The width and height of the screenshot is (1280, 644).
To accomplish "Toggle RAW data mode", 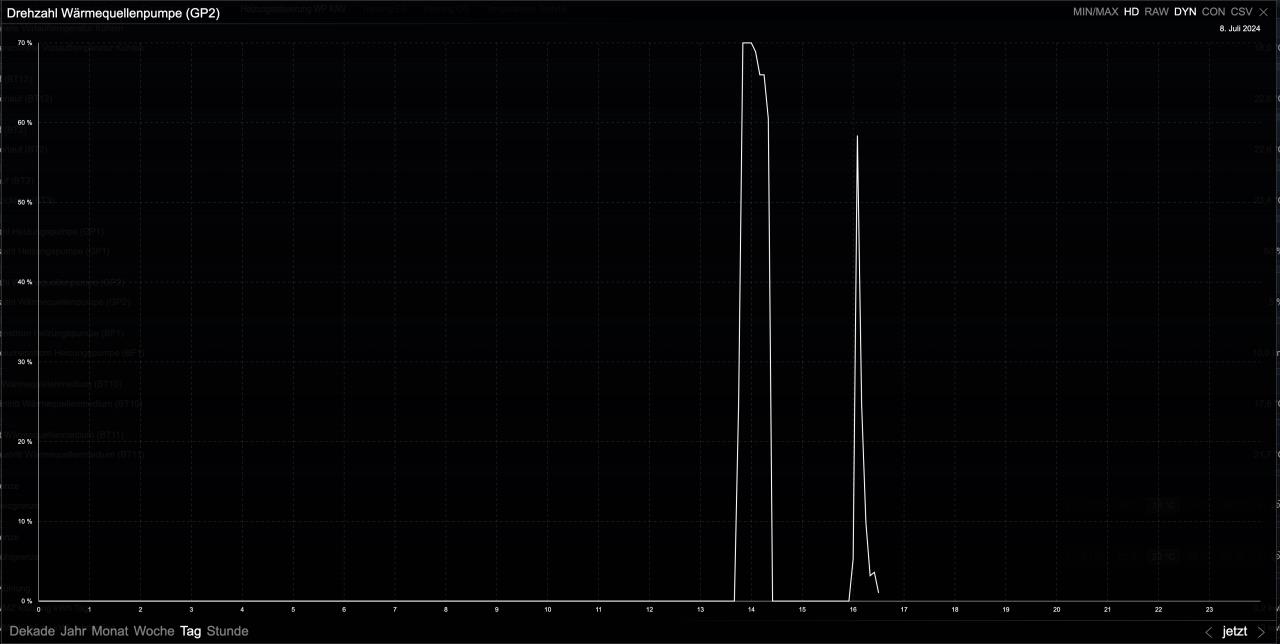I will [1156, 11].
